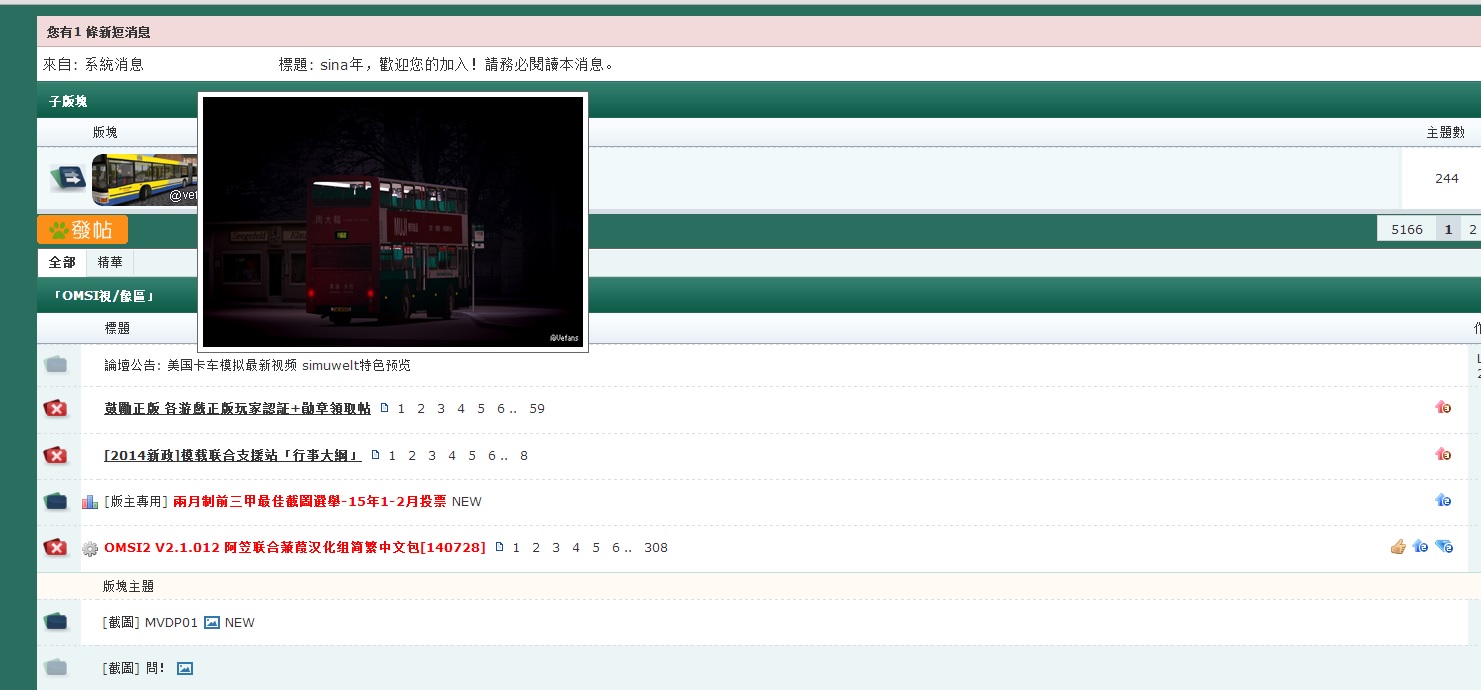Click the page icon after 鼓勵正版 title

(383, 408)
